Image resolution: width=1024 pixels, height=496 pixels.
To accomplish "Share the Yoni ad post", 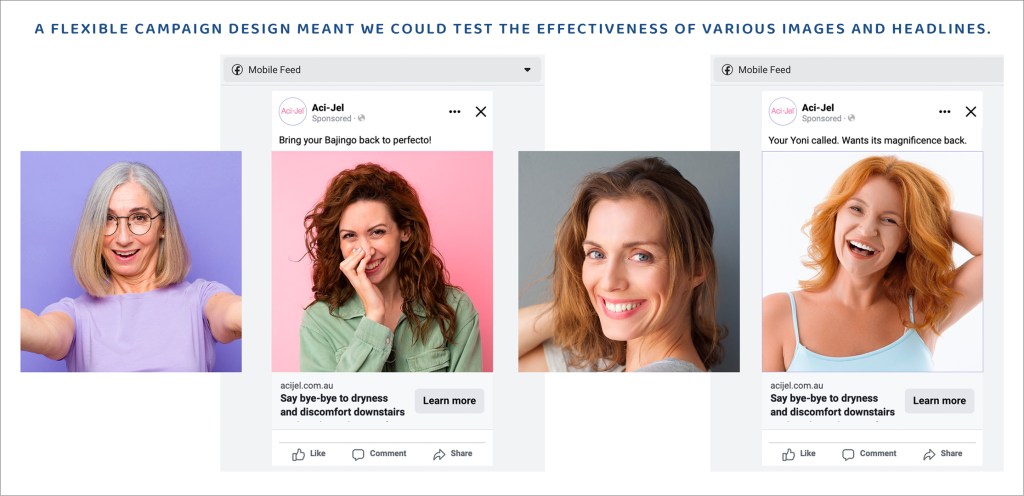I will 942,454.
